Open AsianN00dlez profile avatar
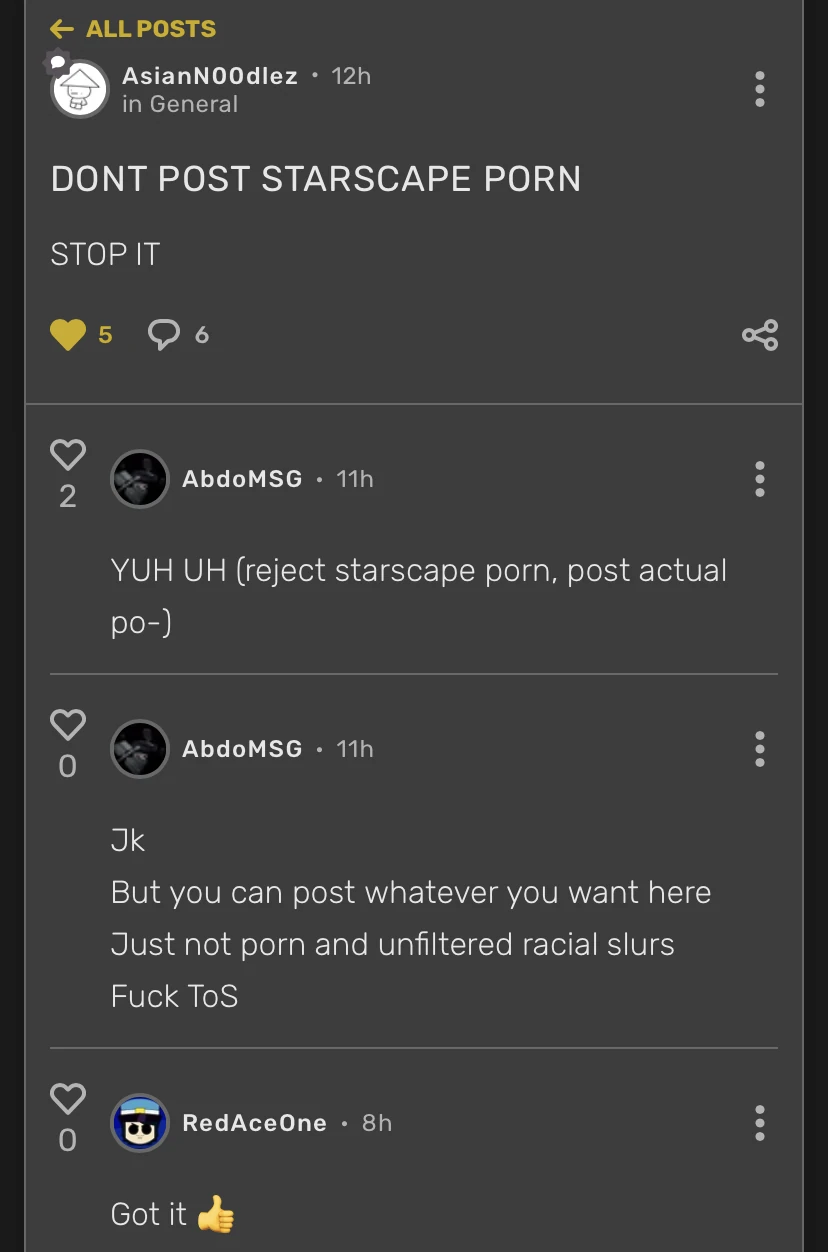 pos(79,89)
